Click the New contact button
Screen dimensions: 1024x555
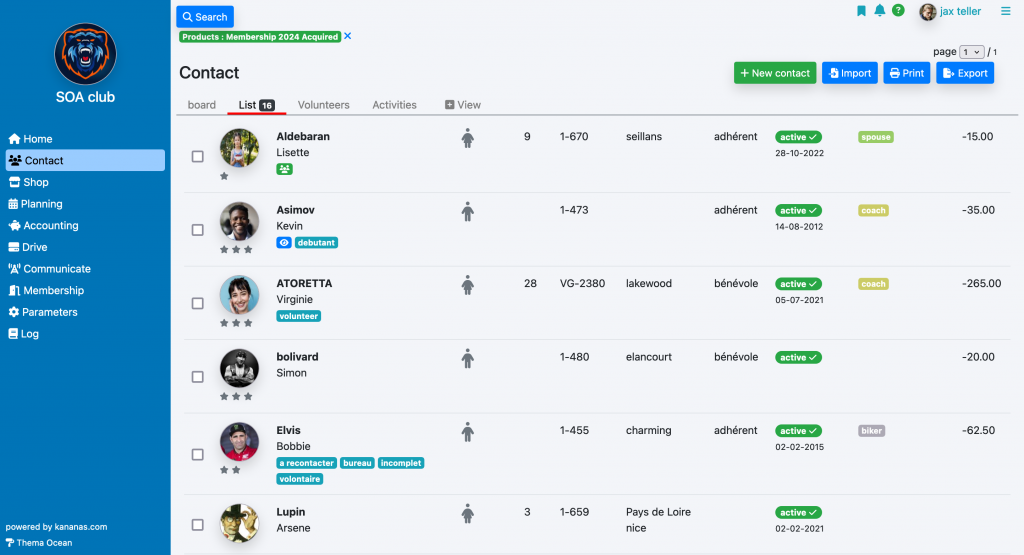[x=774, y=73]
